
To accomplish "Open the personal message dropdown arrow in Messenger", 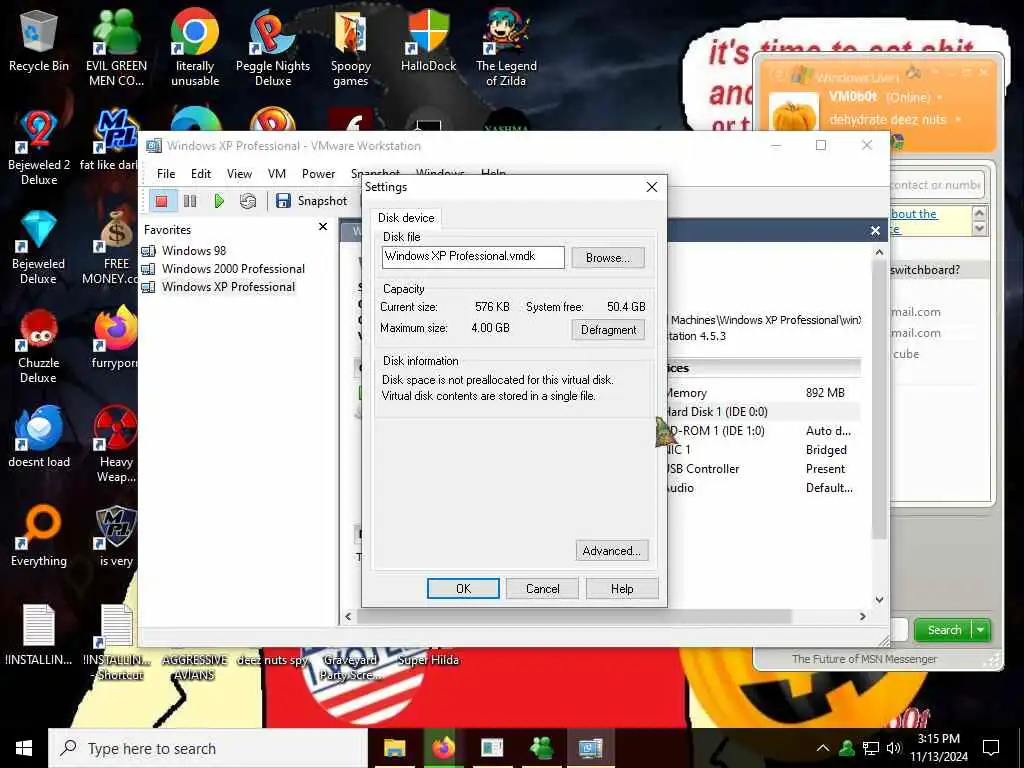I will click(x=958, y=120).
